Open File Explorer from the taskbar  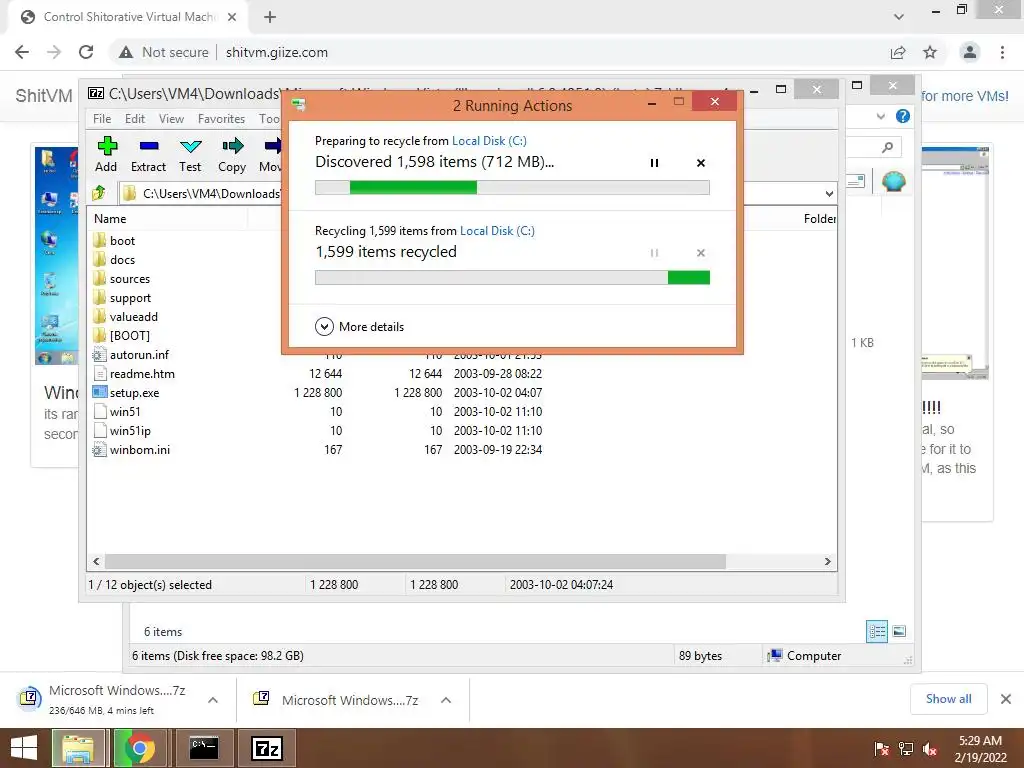78,748
